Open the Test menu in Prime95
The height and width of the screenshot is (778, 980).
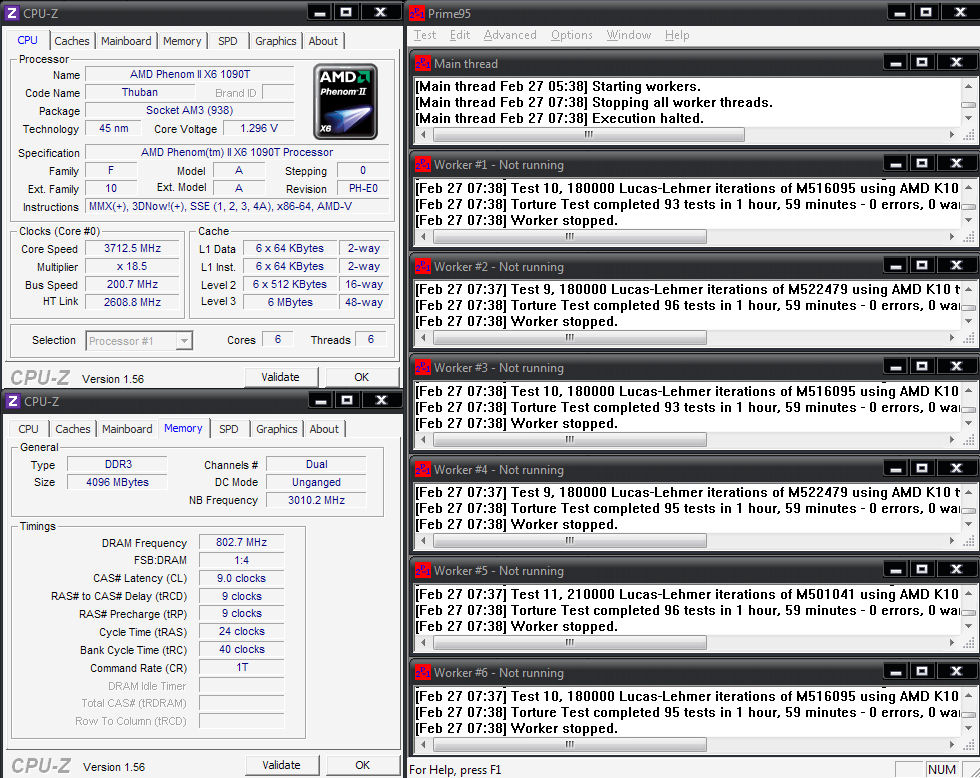[x=425, y=35]
